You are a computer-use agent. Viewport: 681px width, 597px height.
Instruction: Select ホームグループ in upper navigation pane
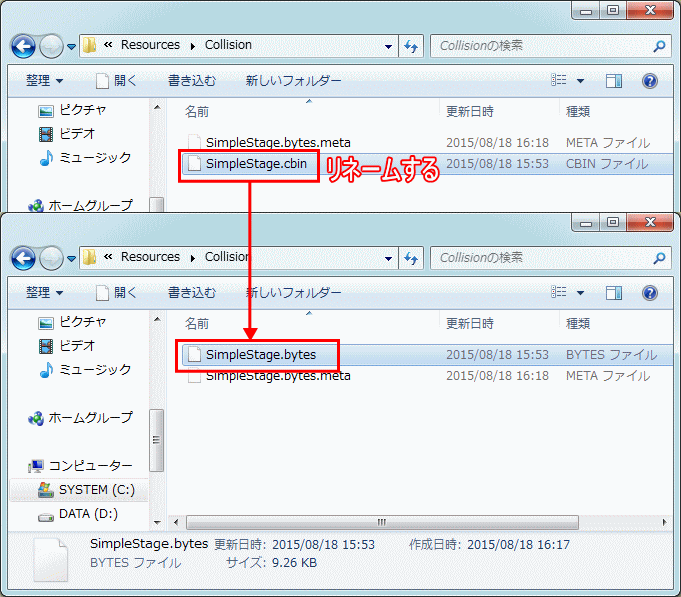coord(80,205)
